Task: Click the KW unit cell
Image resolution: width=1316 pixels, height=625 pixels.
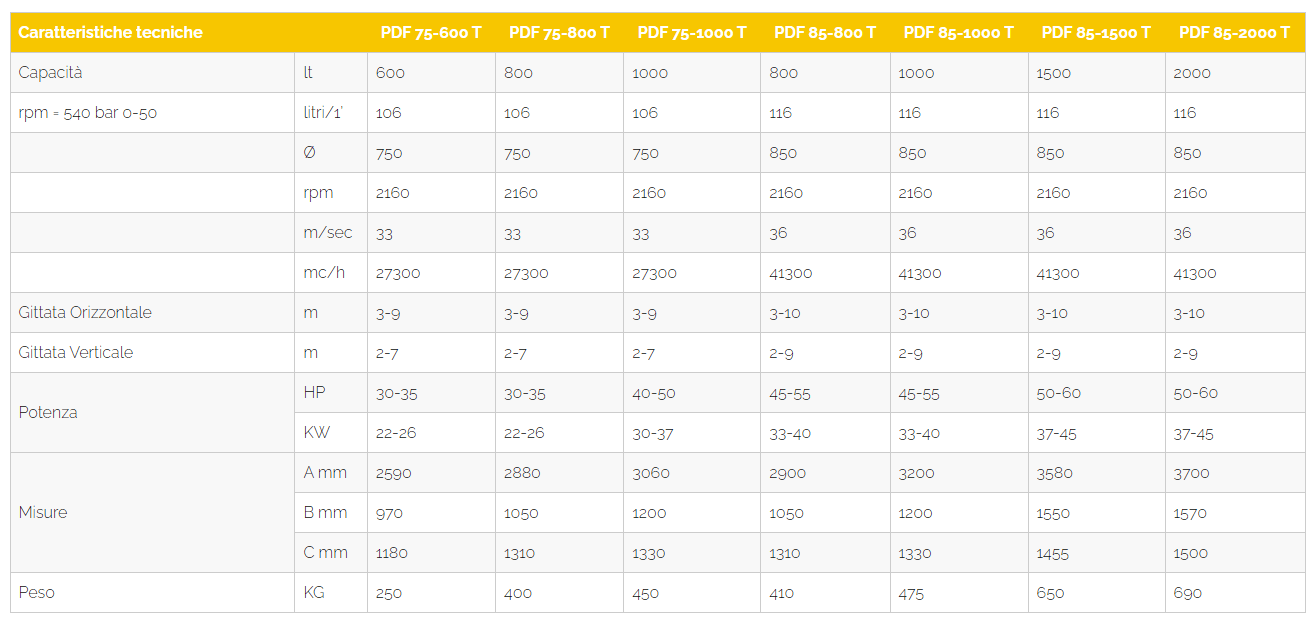Action: [x=332, y=432]
